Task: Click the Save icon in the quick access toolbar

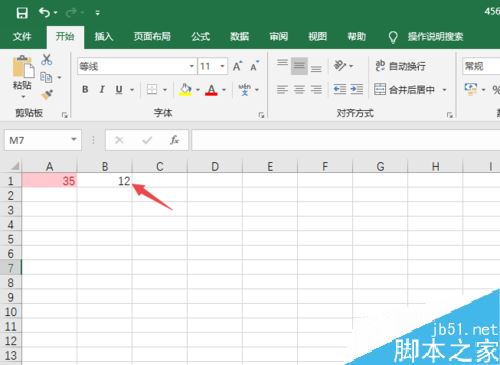Action: pyautogui.click(x=22, y=13)
